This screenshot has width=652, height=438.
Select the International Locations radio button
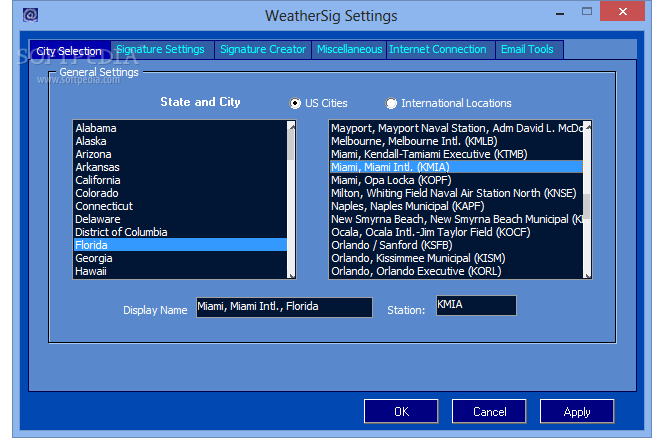coord(391,103)
